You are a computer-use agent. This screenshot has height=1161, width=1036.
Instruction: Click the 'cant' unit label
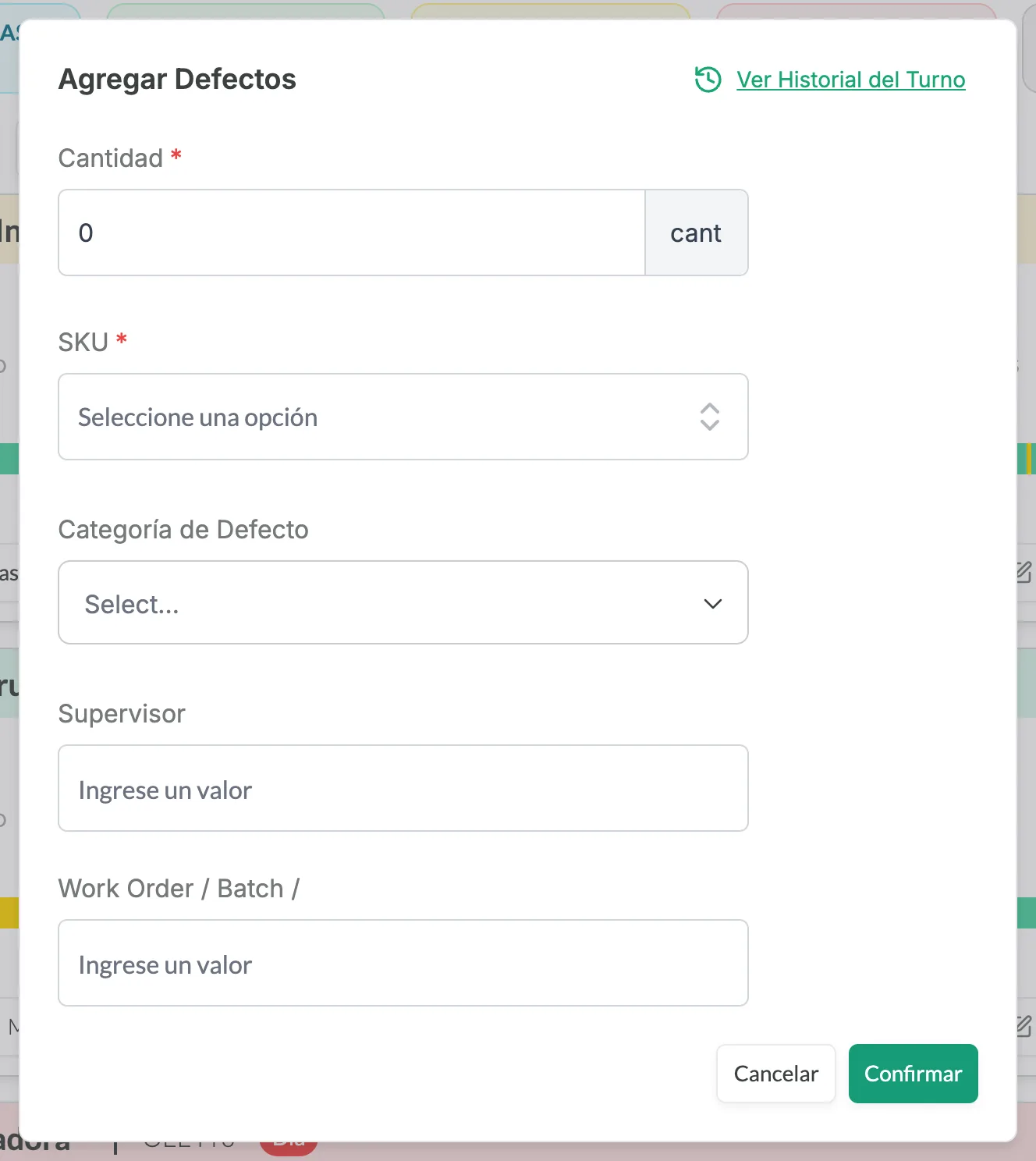[x=696, y=233]
